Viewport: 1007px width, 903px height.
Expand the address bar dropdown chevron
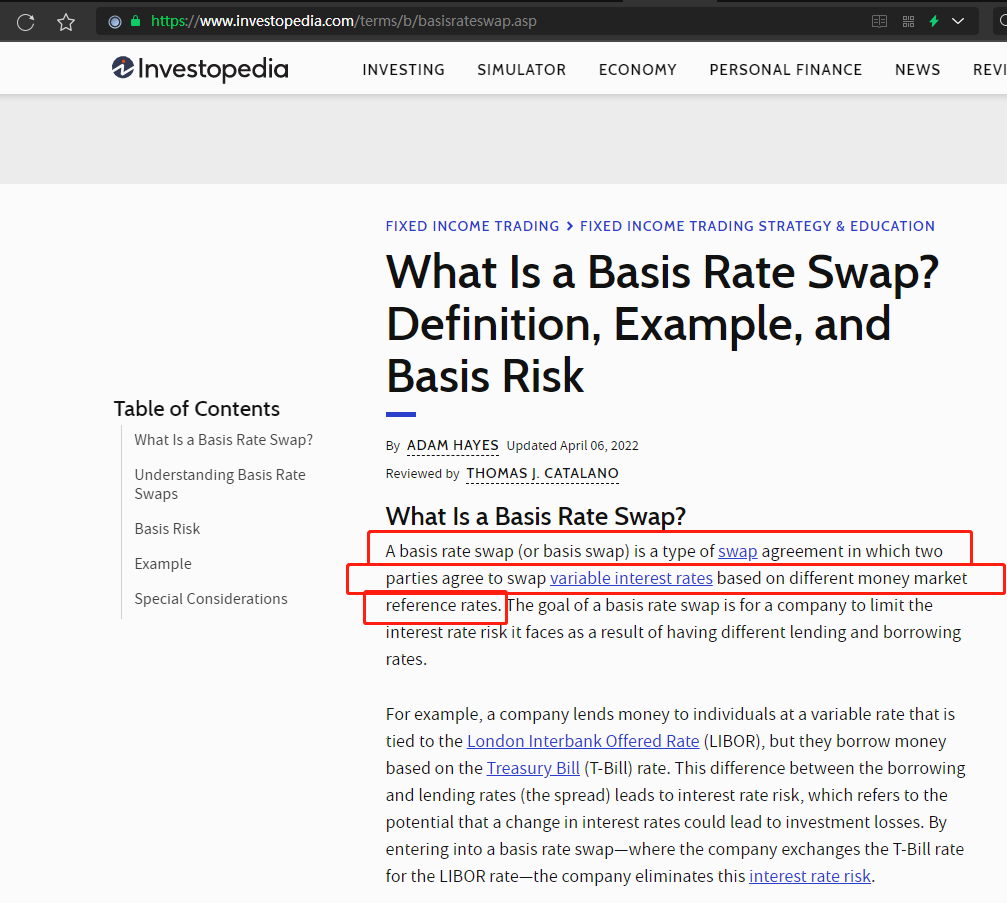(958, 21)
